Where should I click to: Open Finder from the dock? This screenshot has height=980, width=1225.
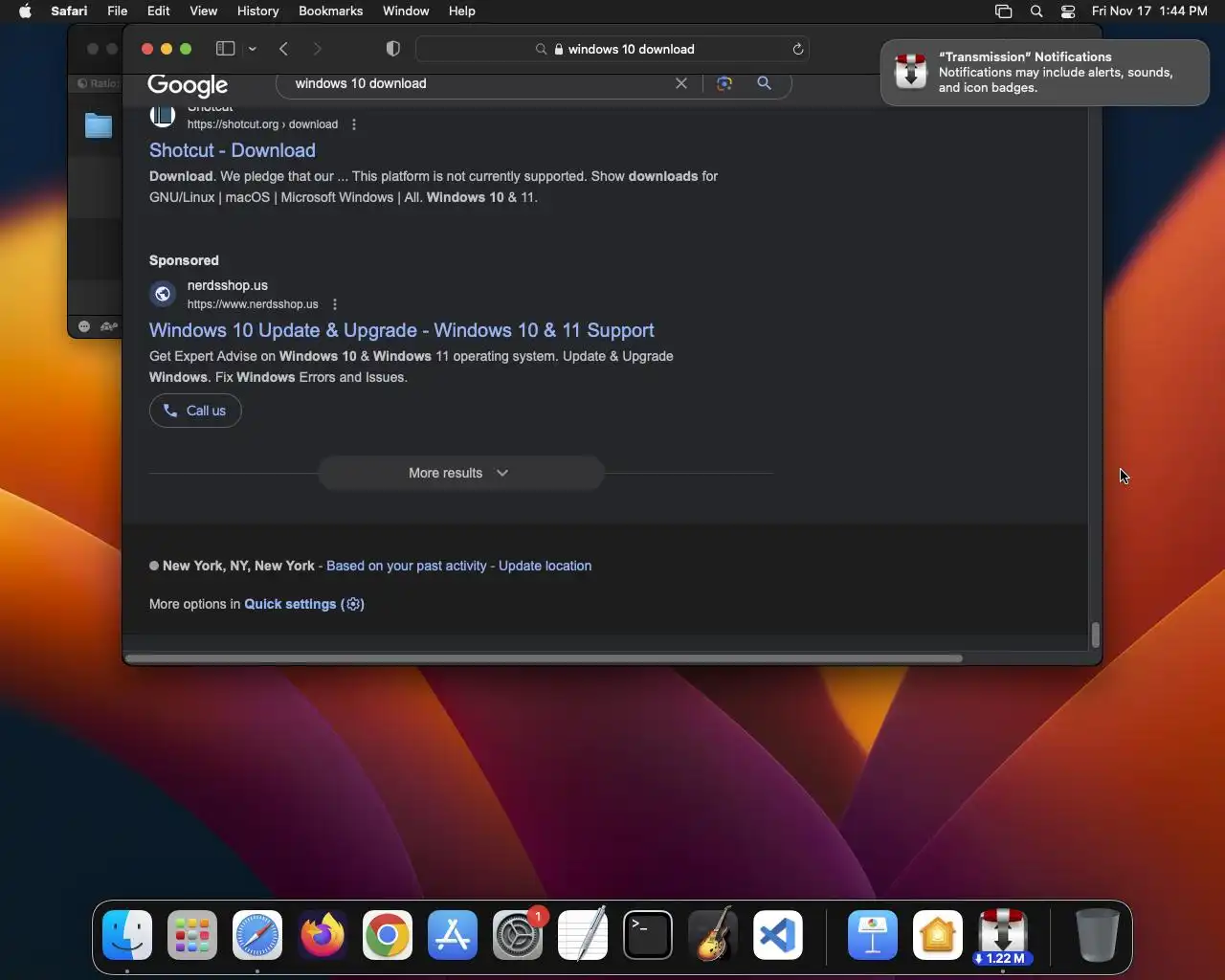(127, 935)
